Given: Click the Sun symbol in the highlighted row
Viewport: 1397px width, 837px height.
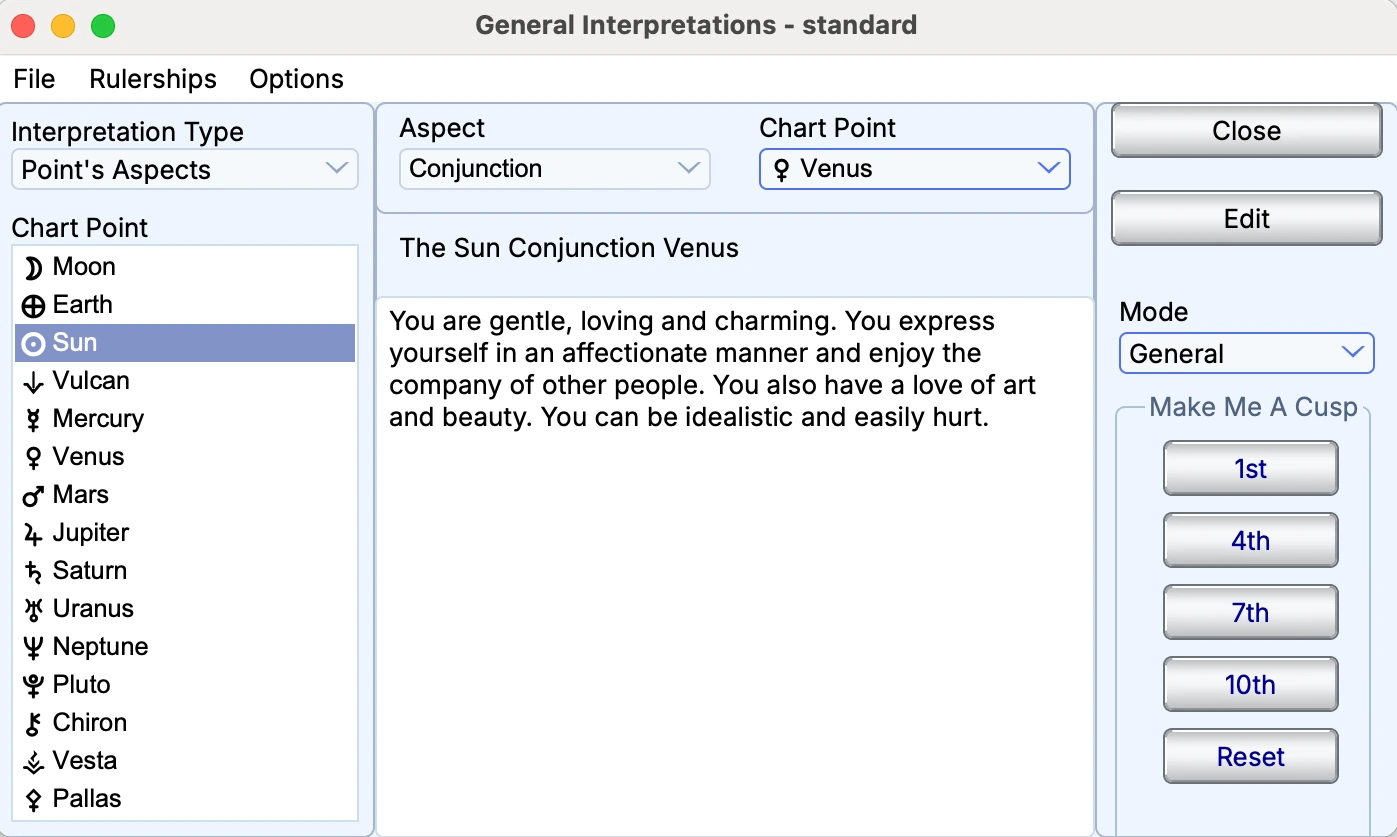Looking at the screenshot, I should coord(34,343).
